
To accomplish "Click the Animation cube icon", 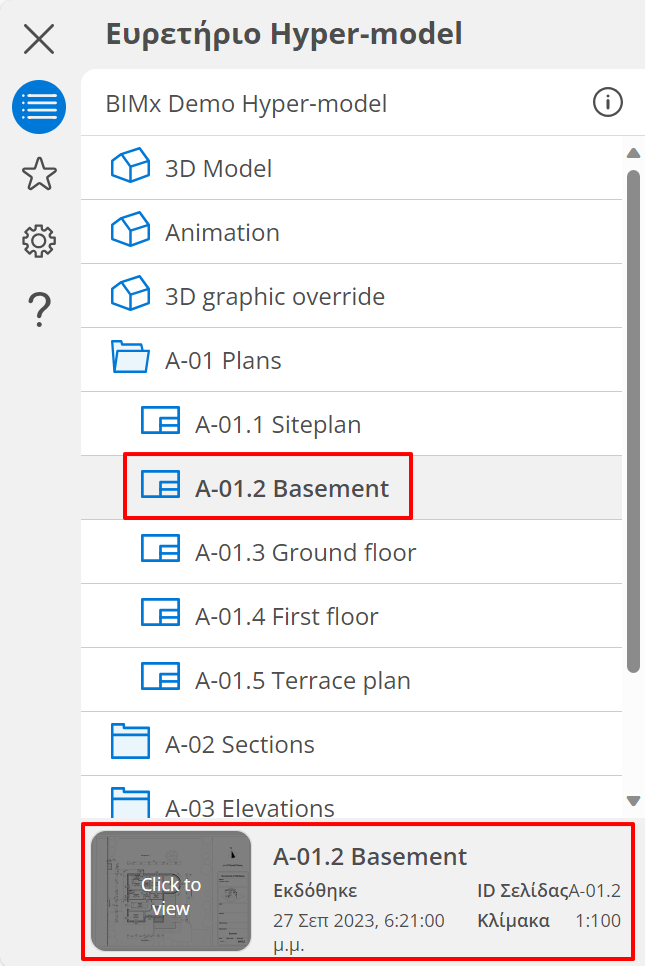I will tap(130, 231).
